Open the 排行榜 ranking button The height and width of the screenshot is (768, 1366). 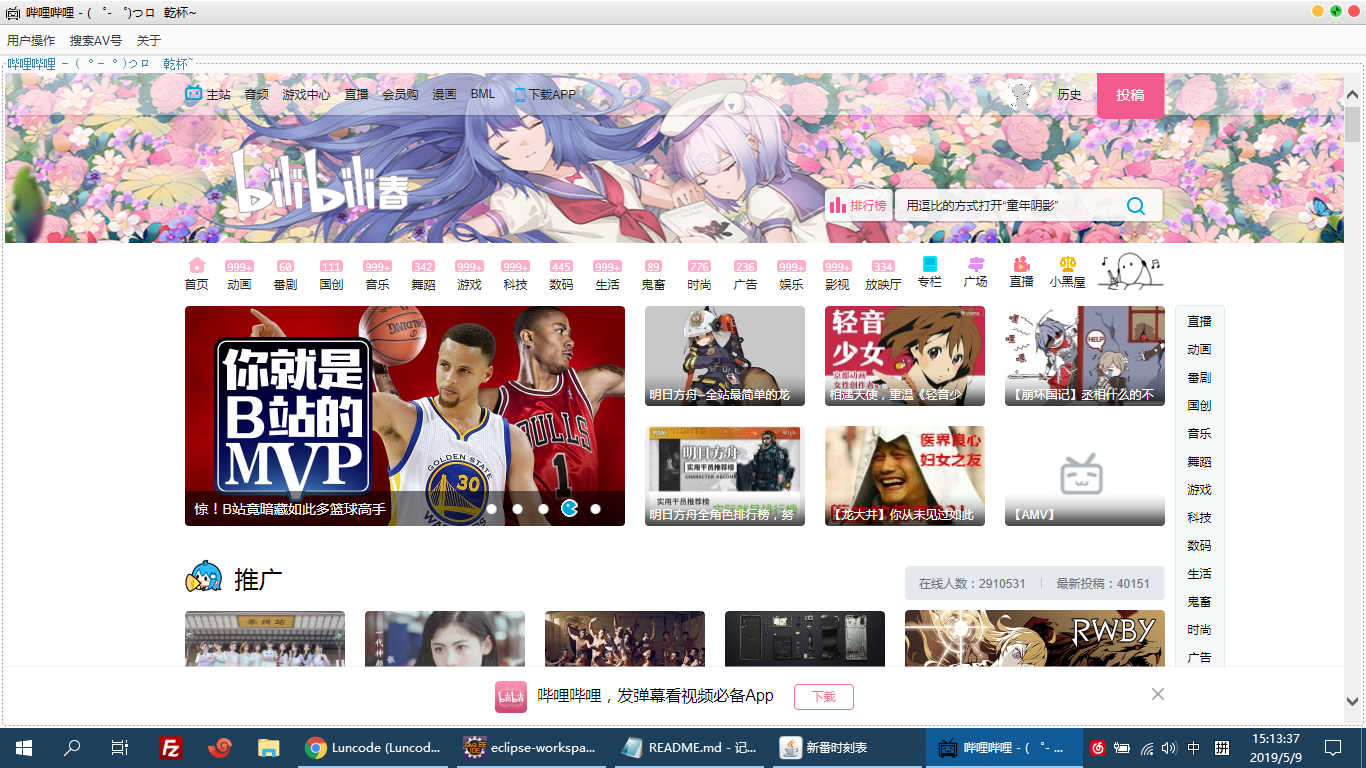[859, 206]
